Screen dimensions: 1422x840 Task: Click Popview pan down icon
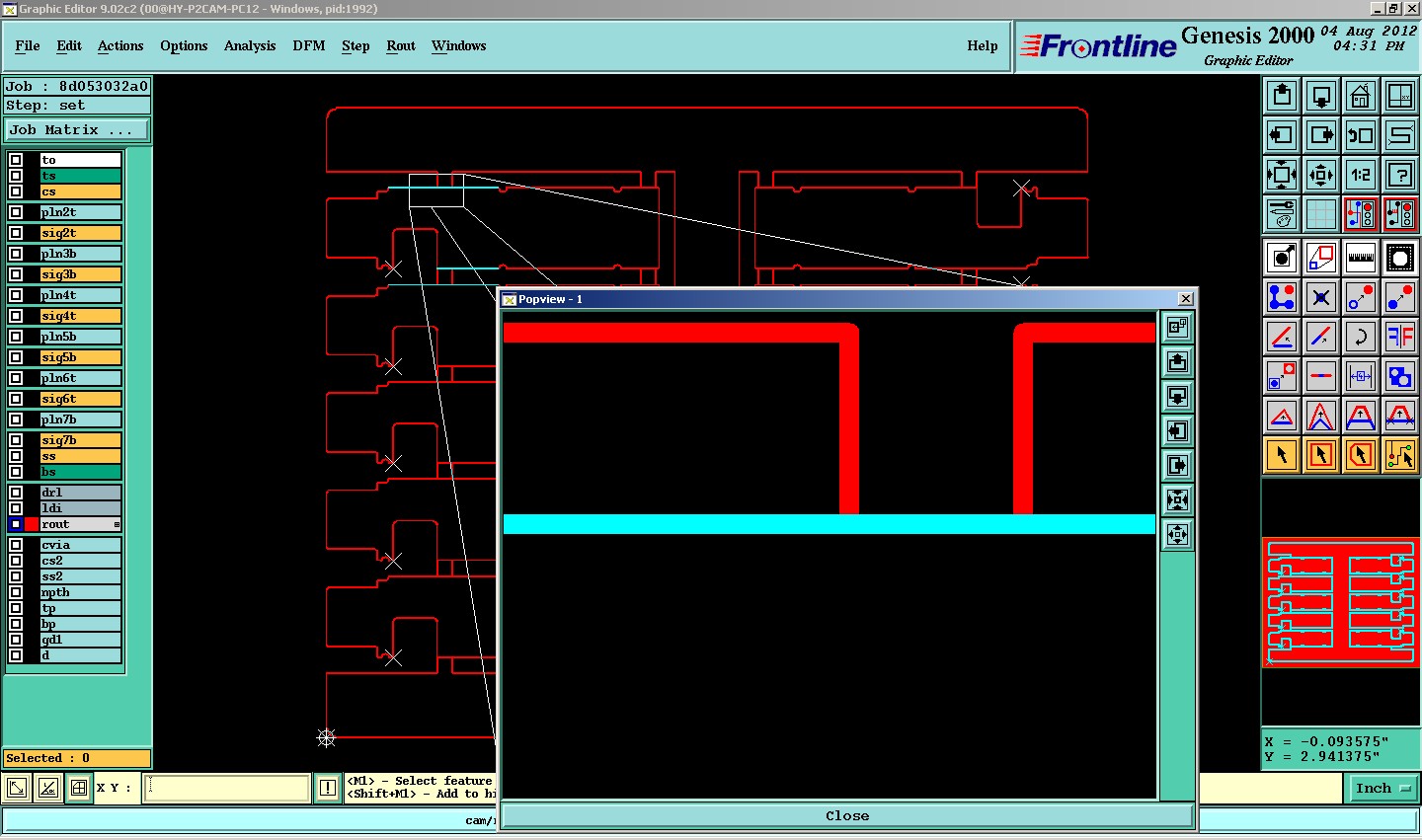click(1177, 397)
